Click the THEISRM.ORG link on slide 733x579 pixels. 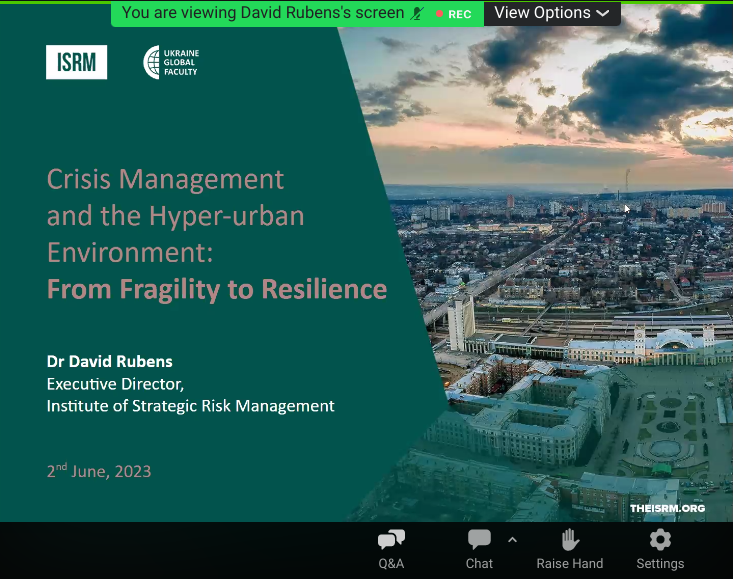click(x=667, y=508)
